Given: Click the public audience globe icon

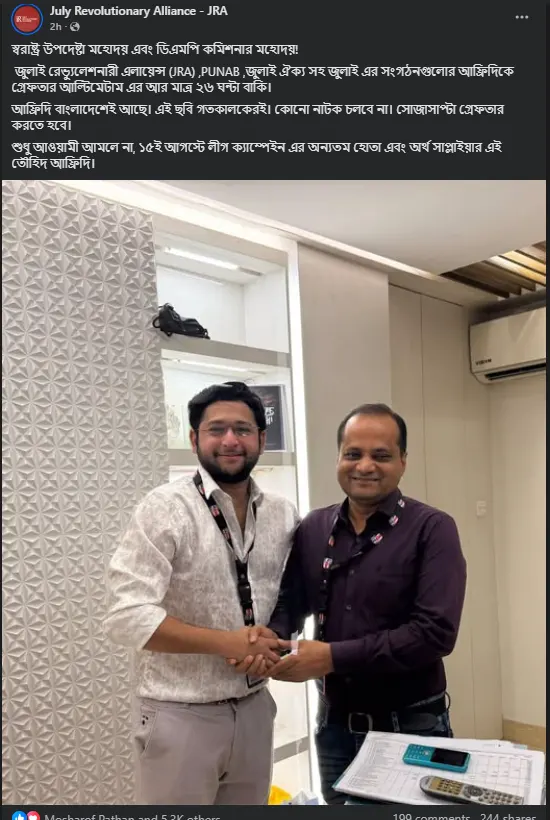Looking at the screenshot, I should click(75, 27).
